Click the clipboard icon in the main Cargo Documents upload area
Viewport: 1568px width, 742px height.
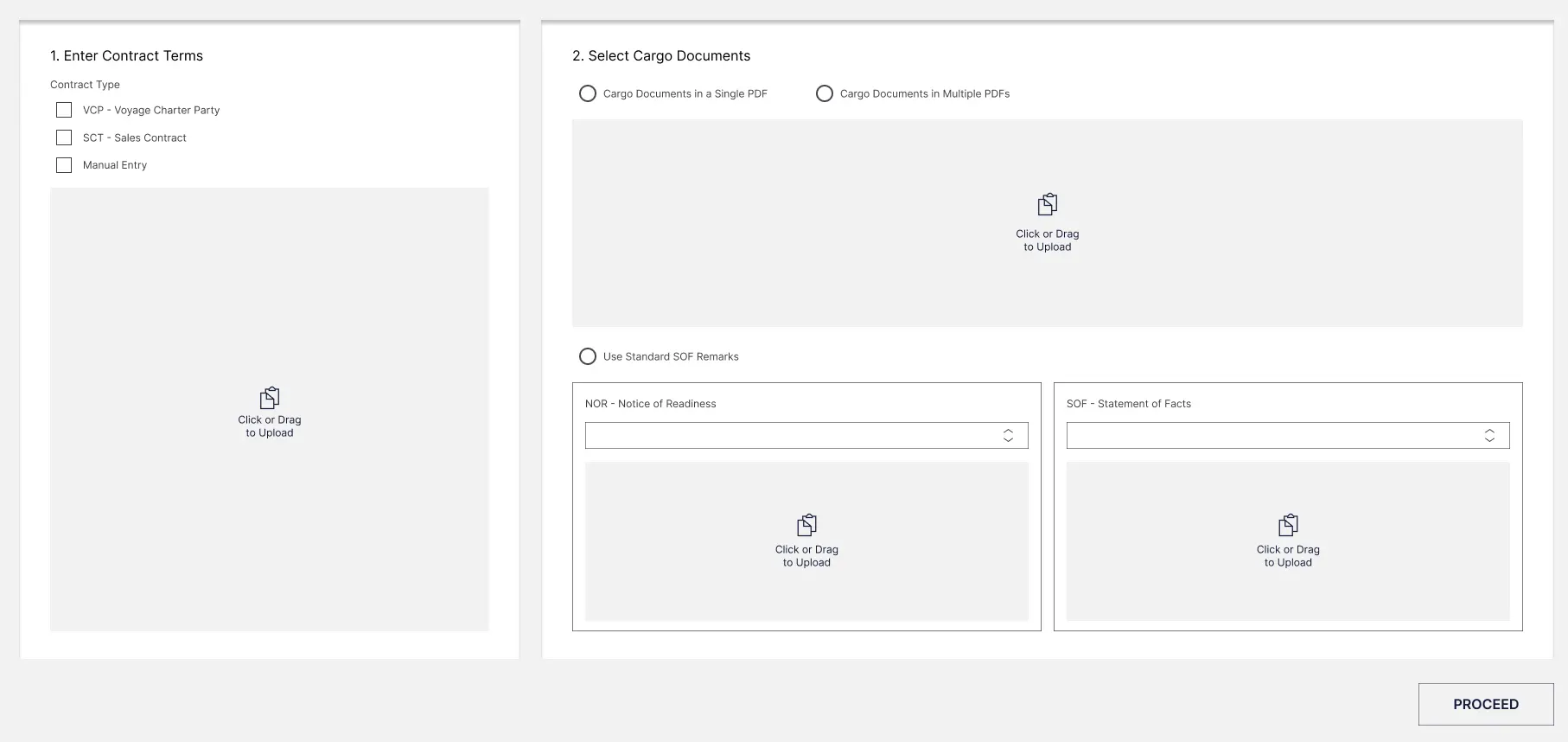[x=1047, y=204]
